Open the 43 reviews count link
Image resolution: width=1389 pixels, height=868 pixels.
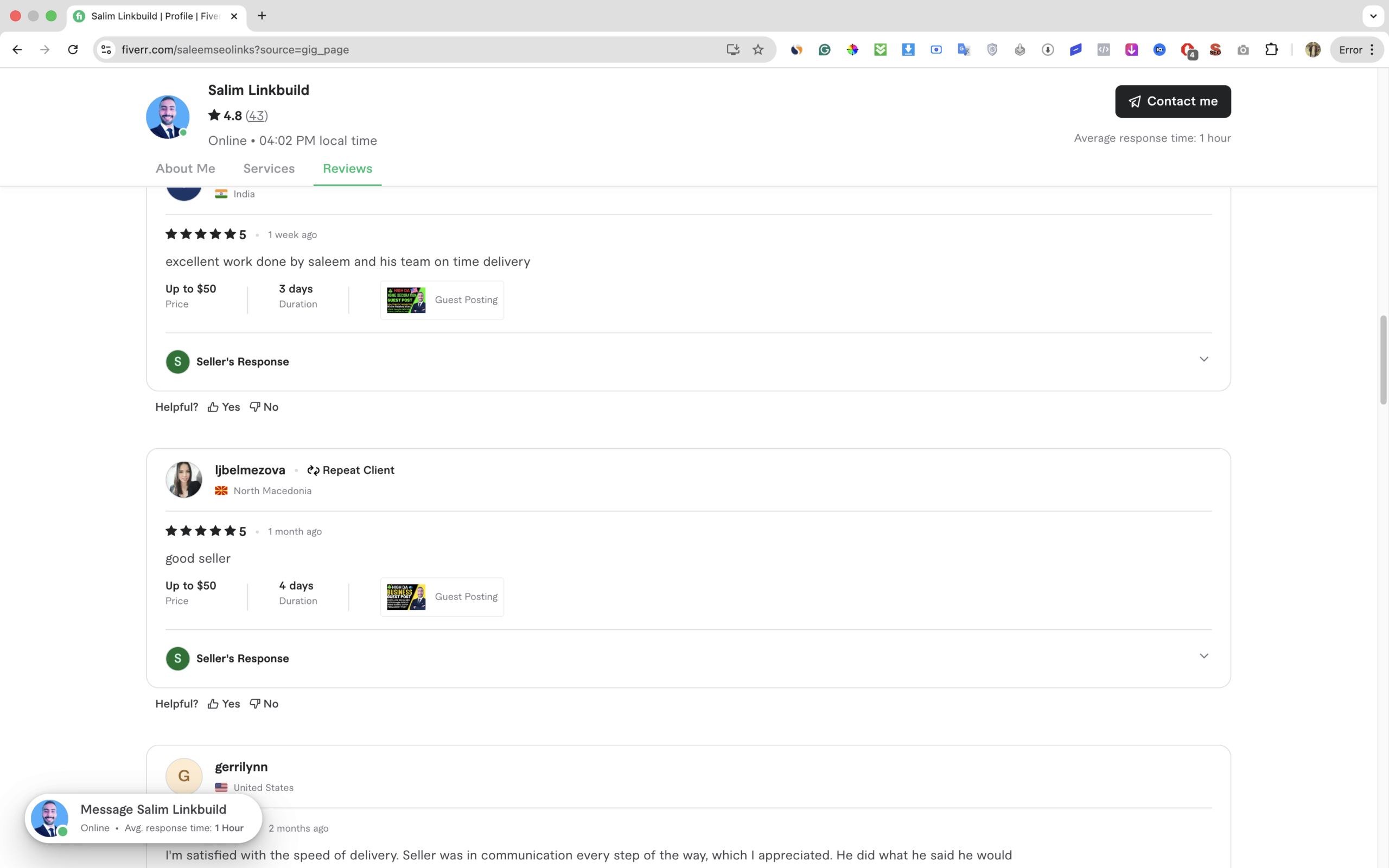(257, 116)
